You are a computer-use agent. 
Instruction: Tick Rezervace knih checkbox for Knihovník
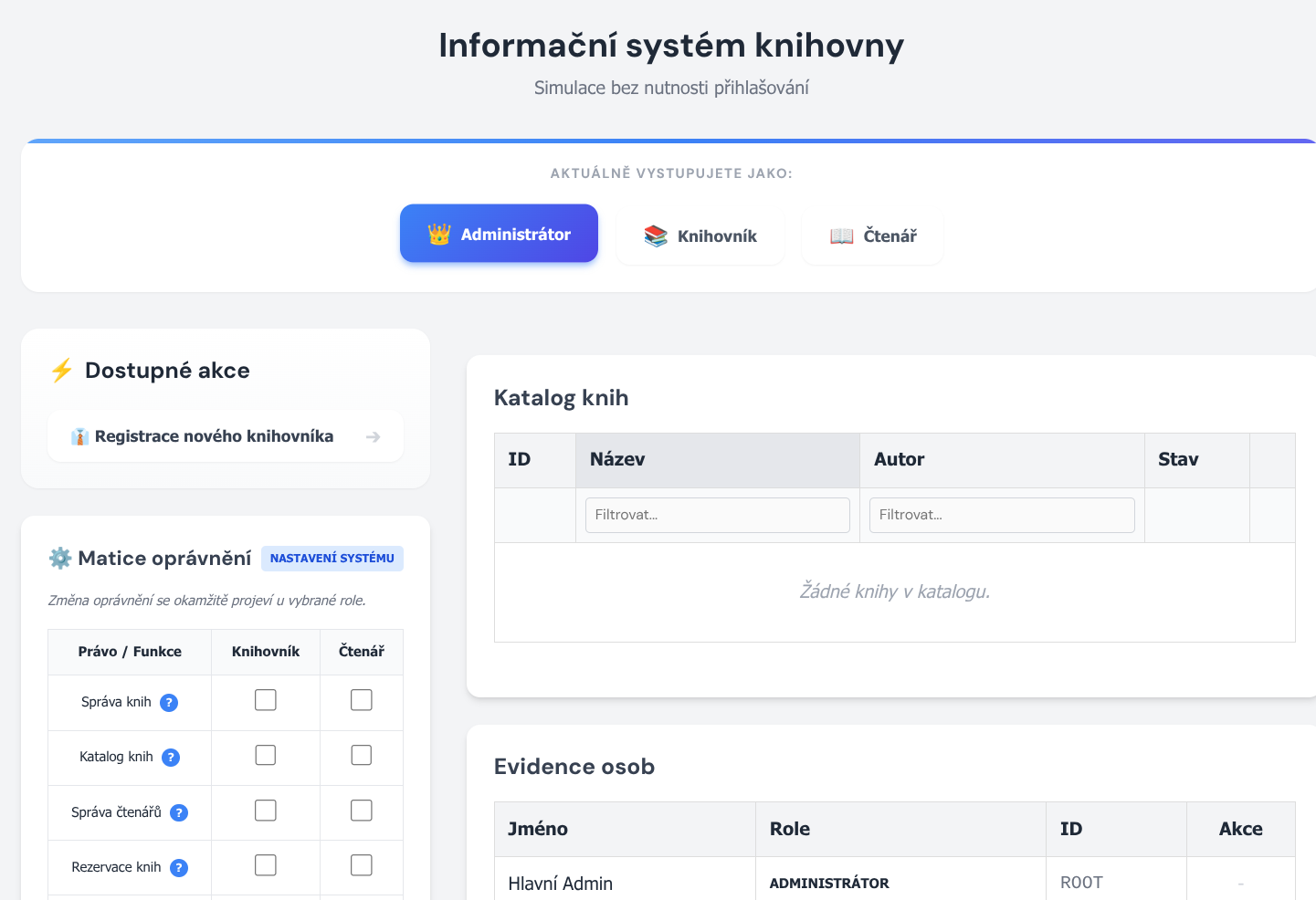(x=266, y=865)
